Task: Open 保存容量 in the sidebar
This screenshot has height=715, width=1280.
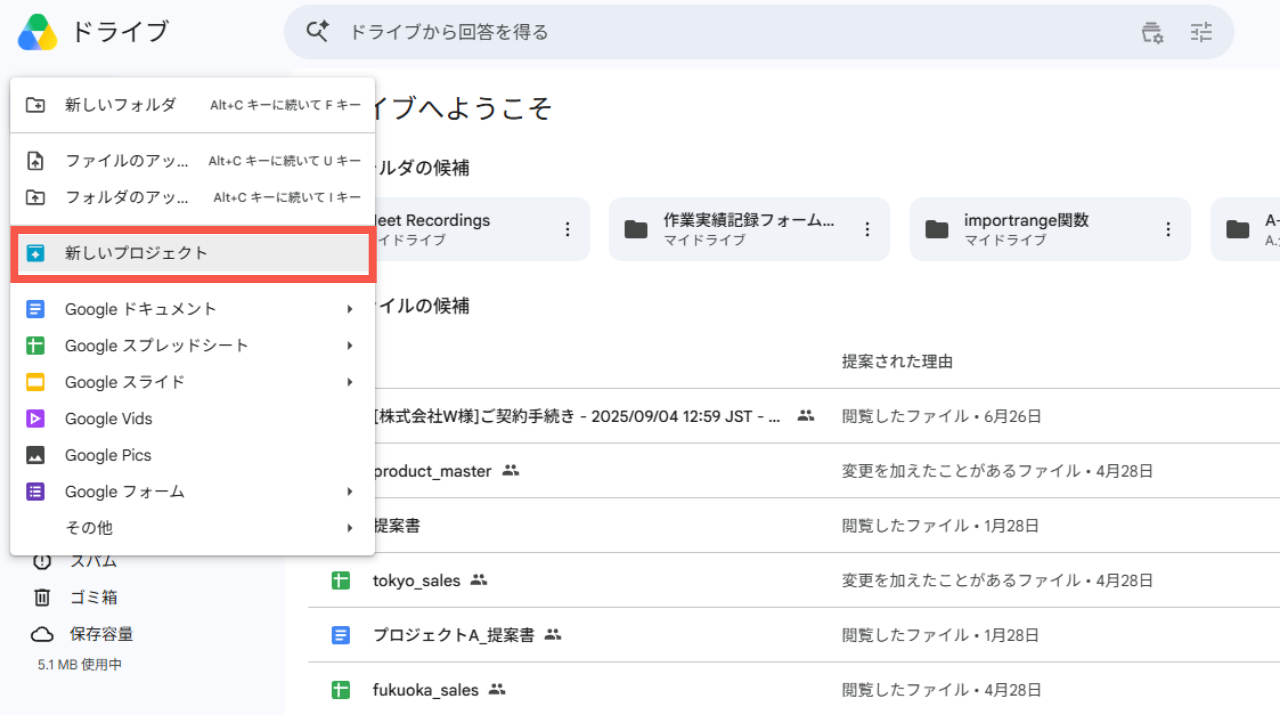Action: (101, 634)
